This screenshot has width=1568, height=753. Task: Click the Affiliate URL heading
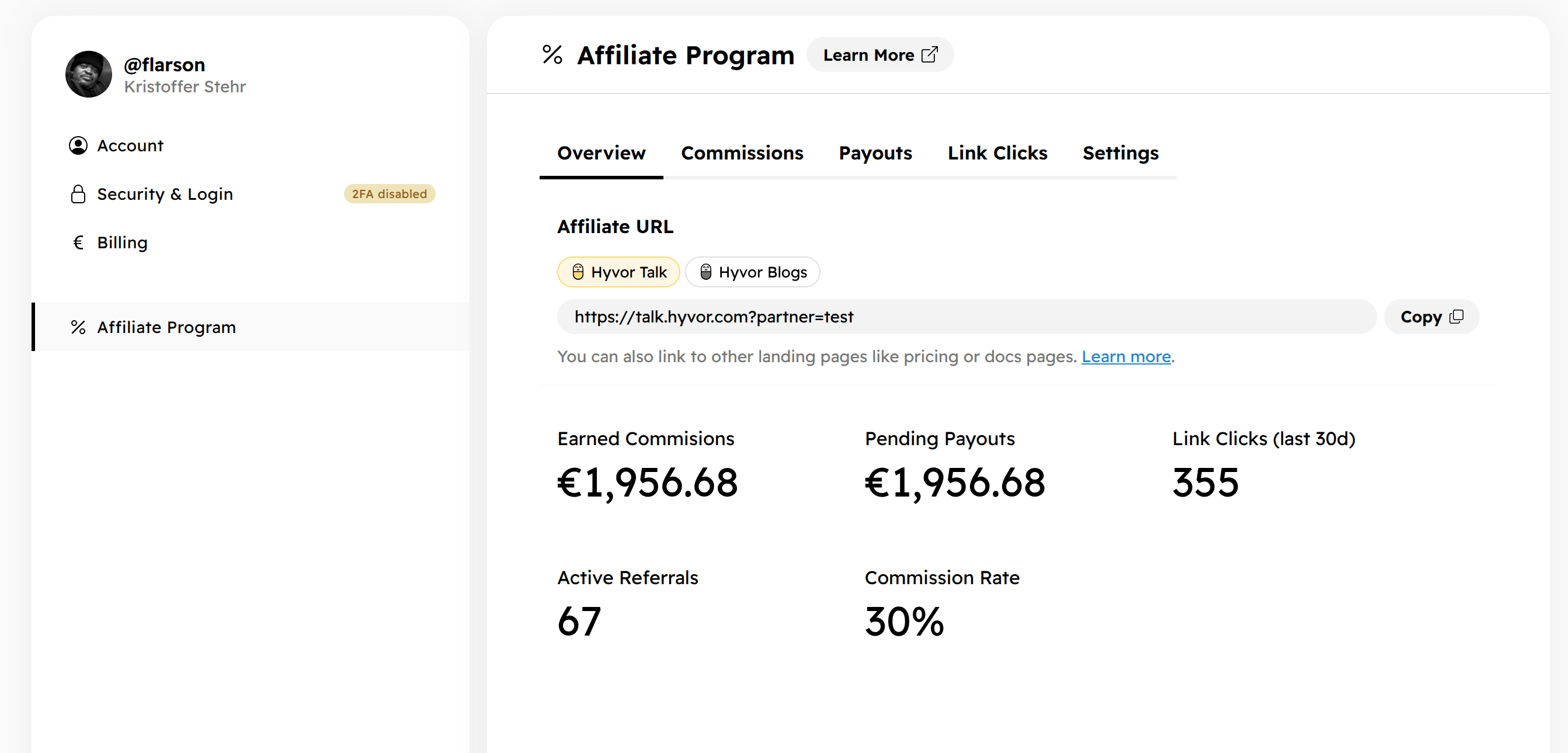point(616,227)
